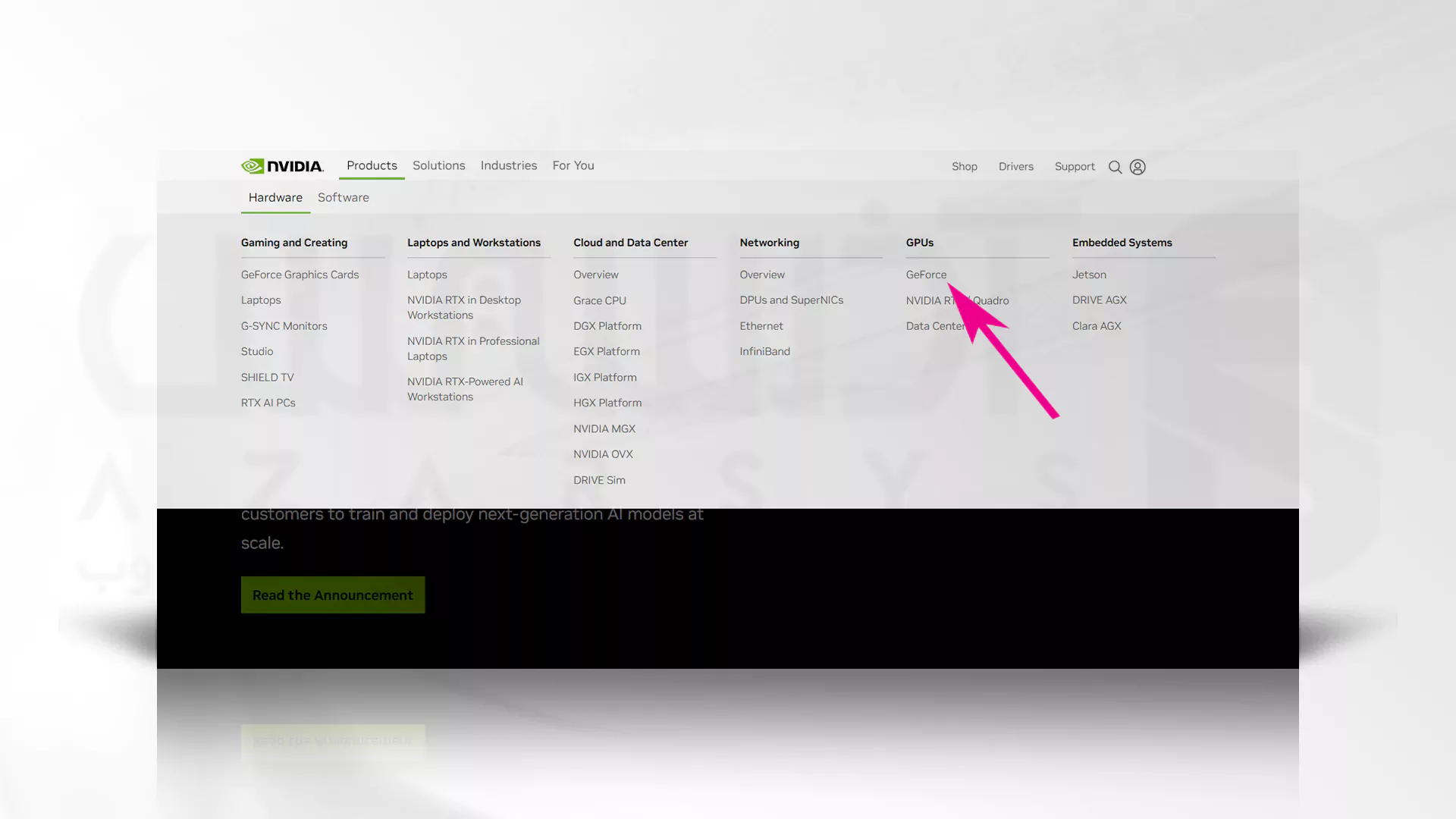Select NVIDIA MGX
The image size is (1456, 819).
click(604, 428)
